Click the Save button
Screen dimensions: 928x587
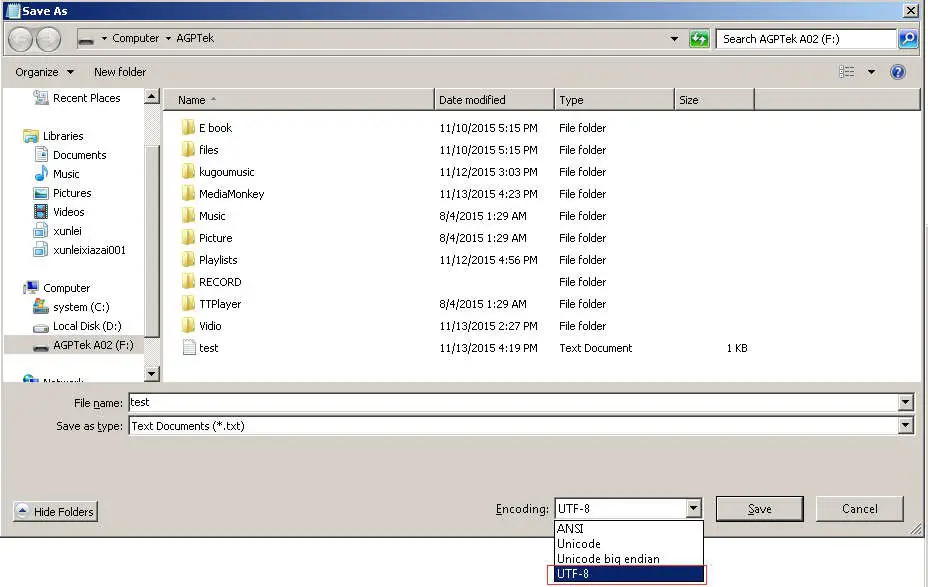(759, 508)
